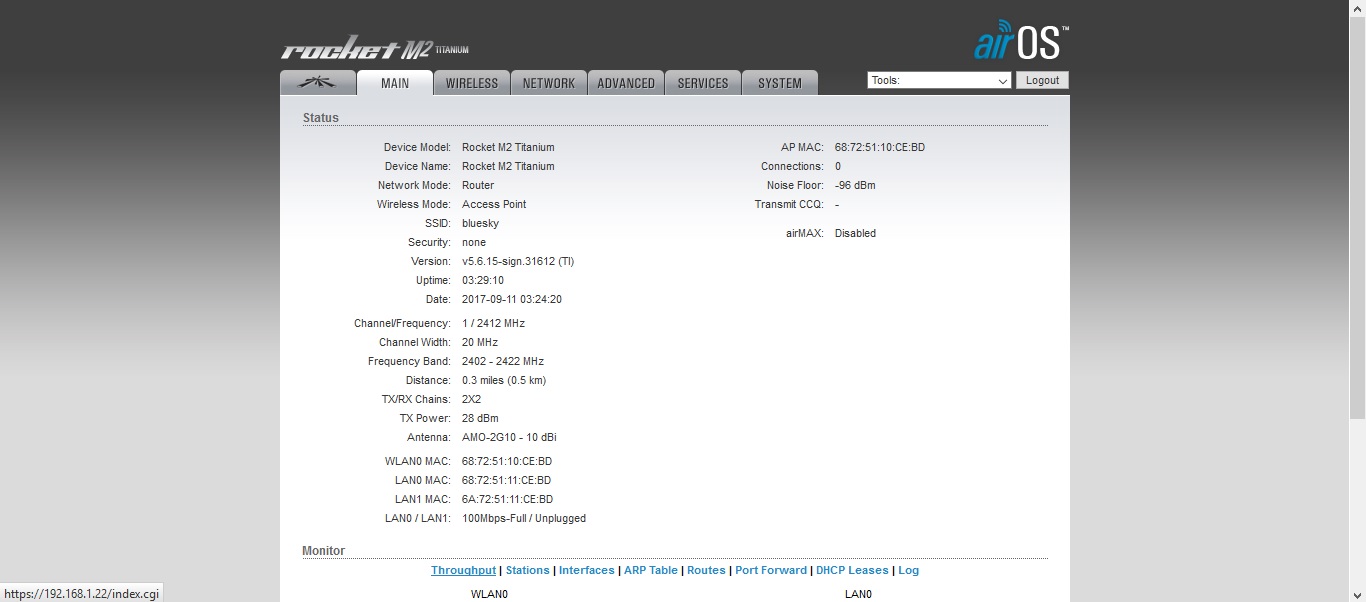Click the TX Power value 28 dBm
Screen dimensions: 1366x602
click(480, 418)
